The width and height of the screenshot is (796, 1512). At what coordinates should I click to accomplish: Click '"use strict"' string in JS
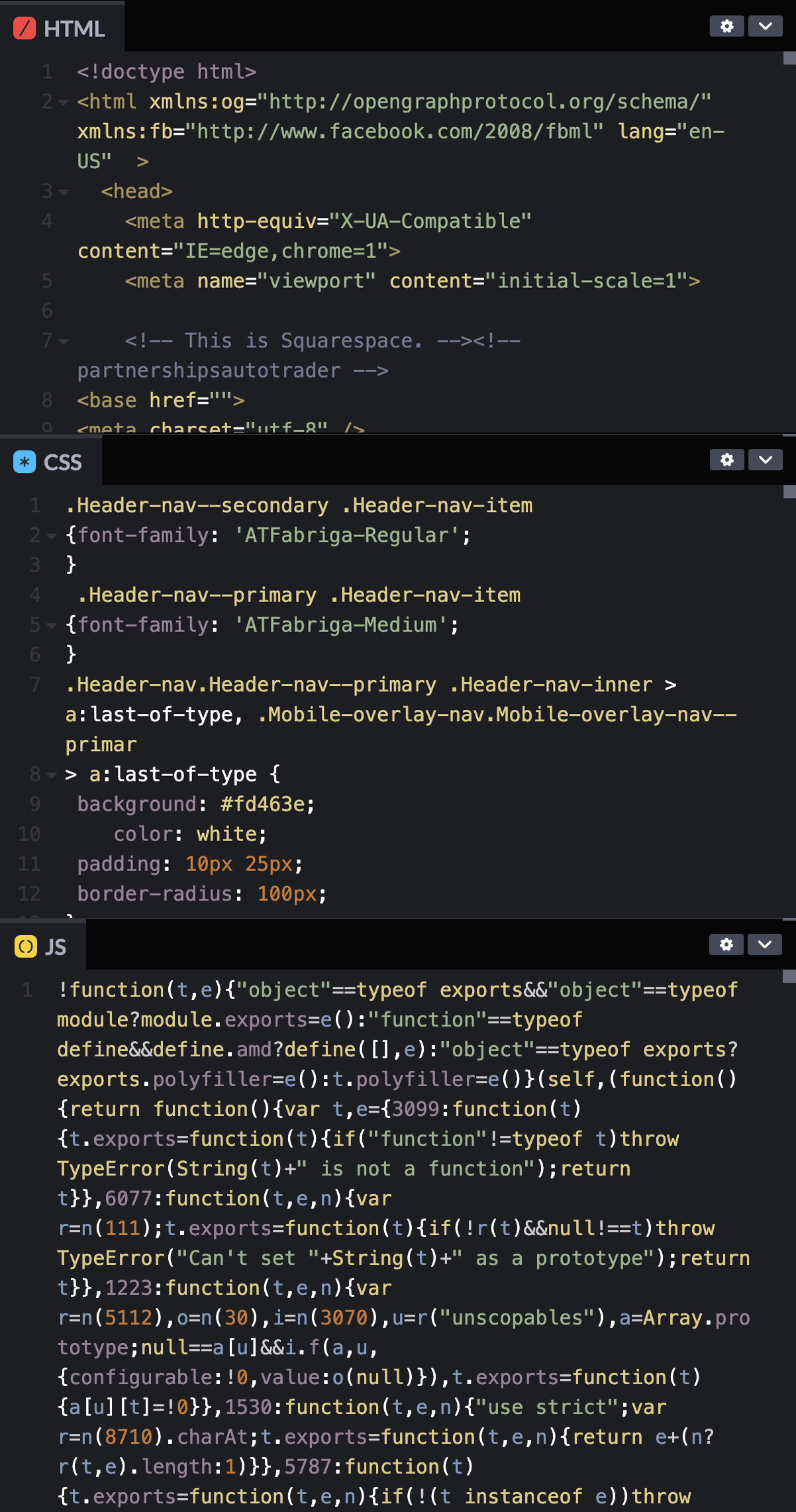point(547,1407)
